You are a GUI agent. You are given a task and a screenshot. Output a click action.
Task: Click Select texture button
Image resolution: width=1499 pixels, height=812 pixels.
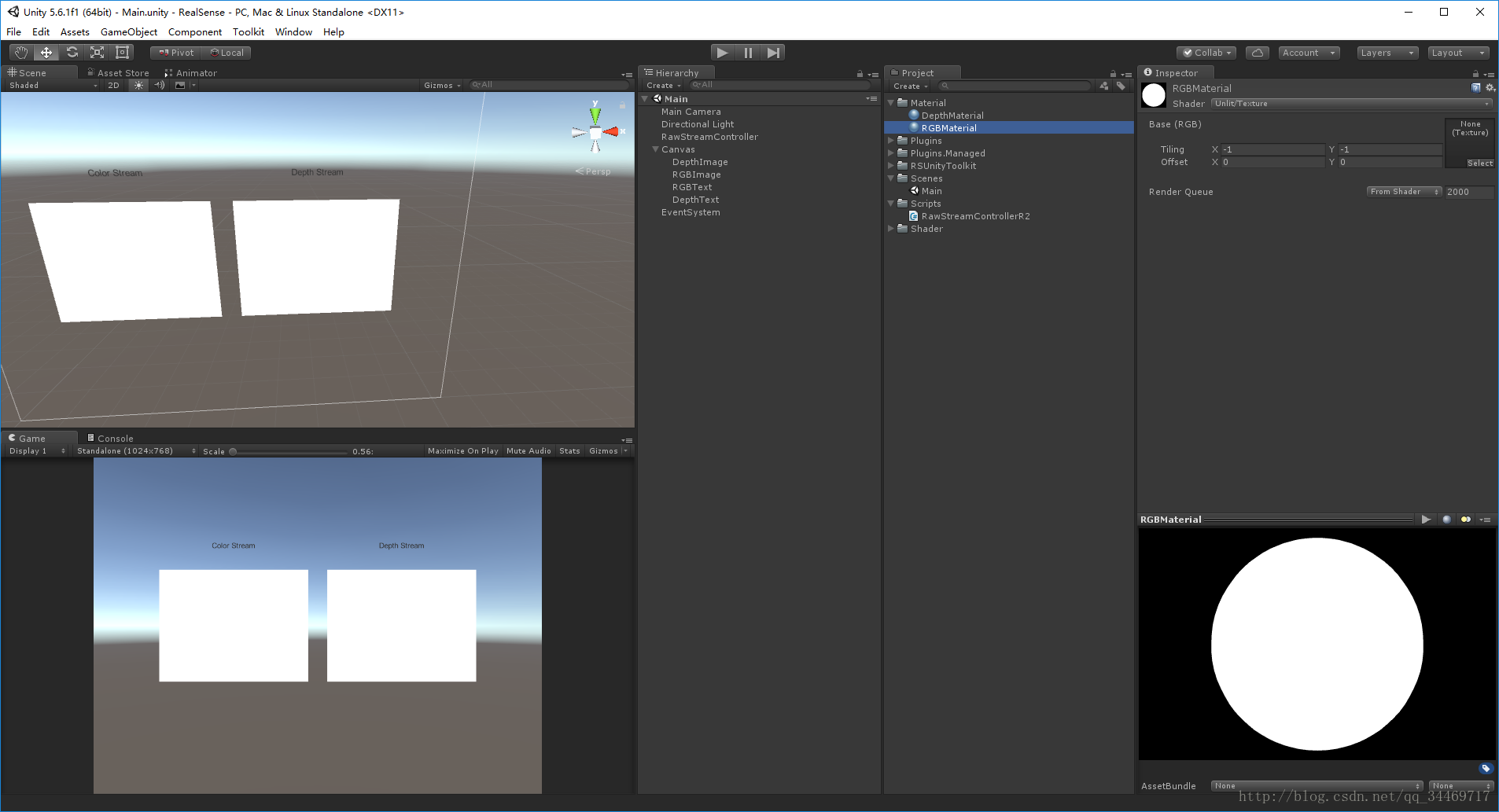[1479, 164]
